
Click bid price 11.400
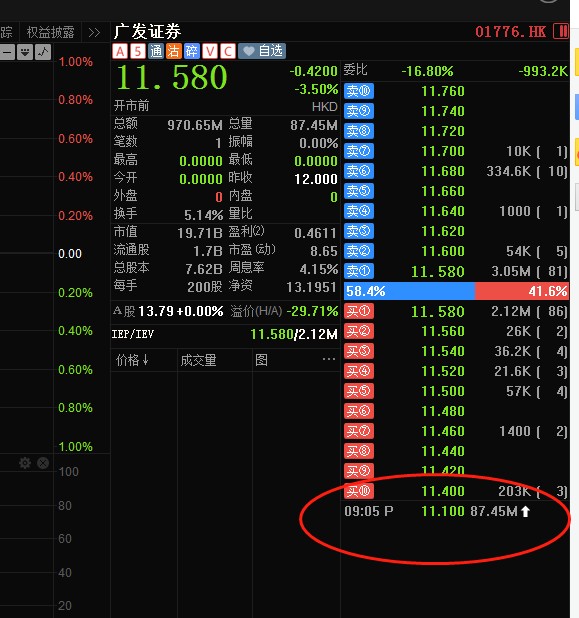[443, 491]
